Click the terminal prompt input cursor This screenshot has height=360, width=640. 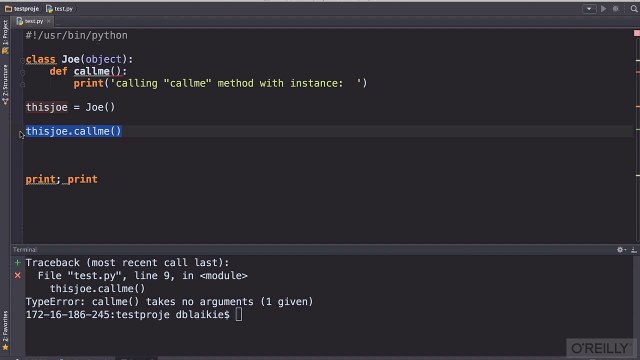(x=239, y=315)
